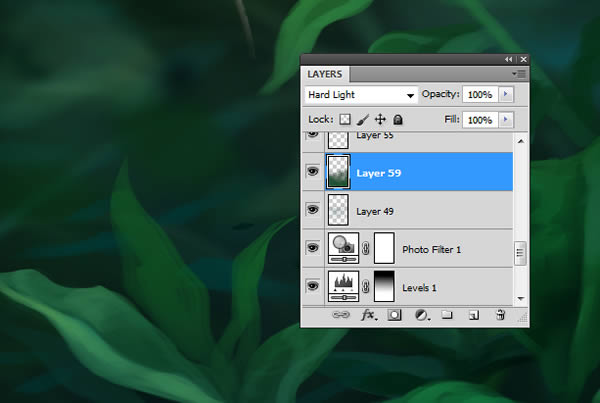Click the Photo Filter adjustment icon
Screen dimensions: 600x403
(344, 248)
